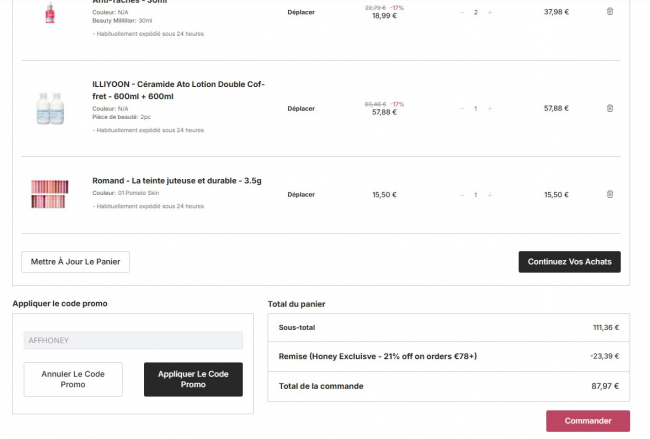The height and width of the screenshot is (439, 650).
Task: Increase quantity of Romand lip tint
Action: 490,194
